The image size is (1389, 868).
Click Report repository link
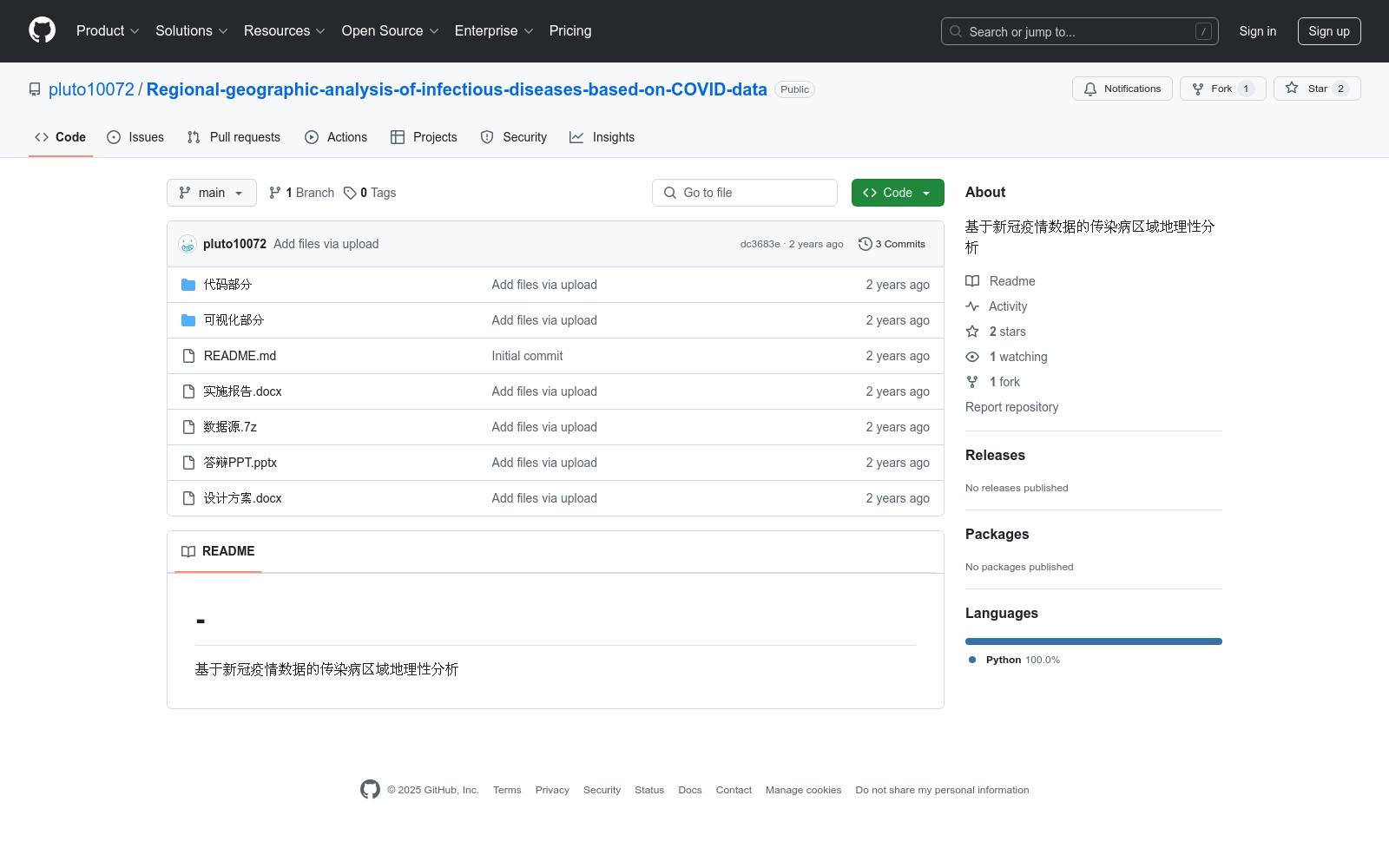point(1011,407)
